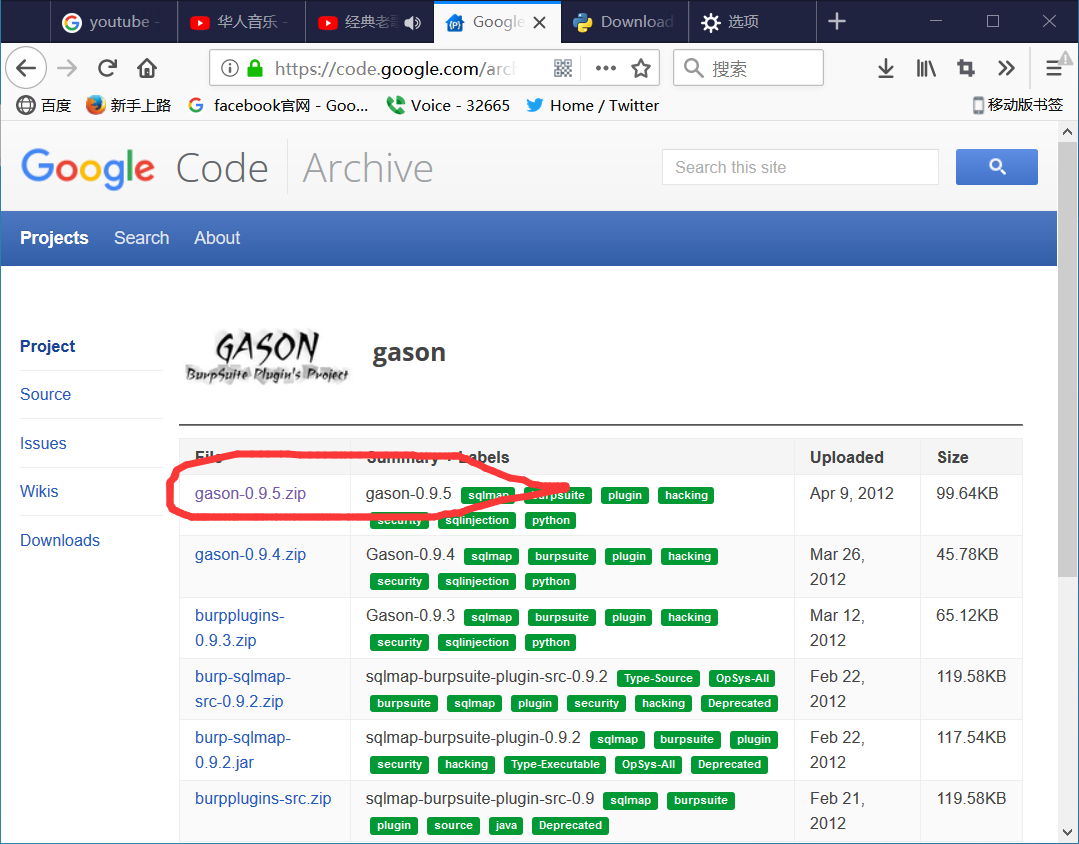Open the 百度 bookmark
Viewport: 1079px width, 844px height.
click(x=44, y=105)
